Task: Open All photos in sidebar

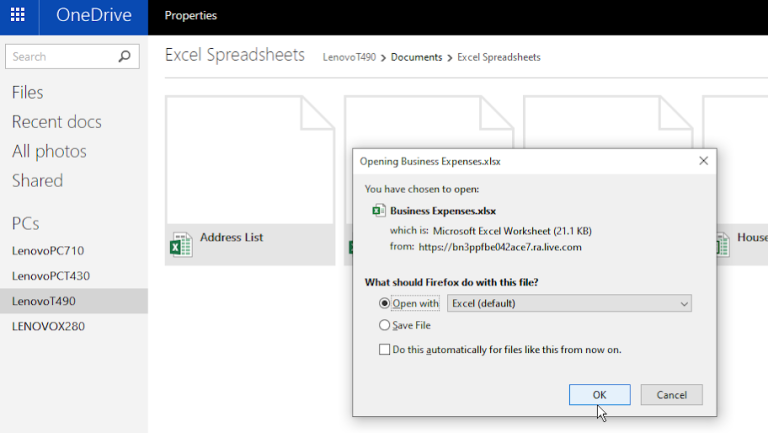Action: tap(49, 151)
